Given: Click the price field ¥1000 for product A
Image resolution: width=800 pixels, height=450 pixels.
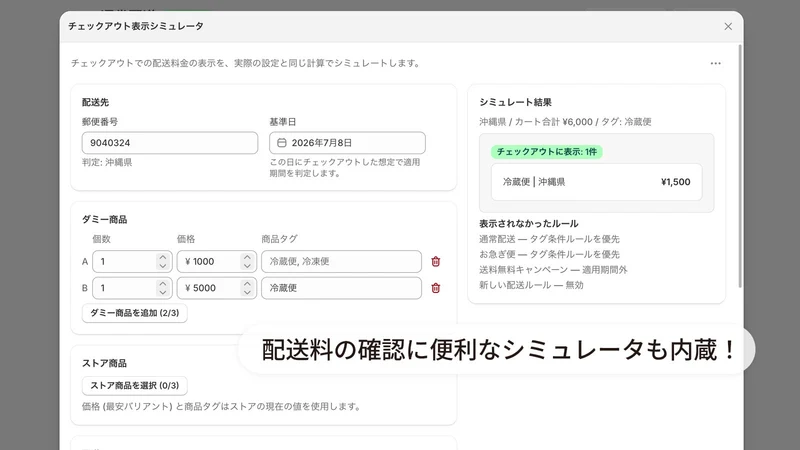Looking at the screenshot, I should 216,262.
